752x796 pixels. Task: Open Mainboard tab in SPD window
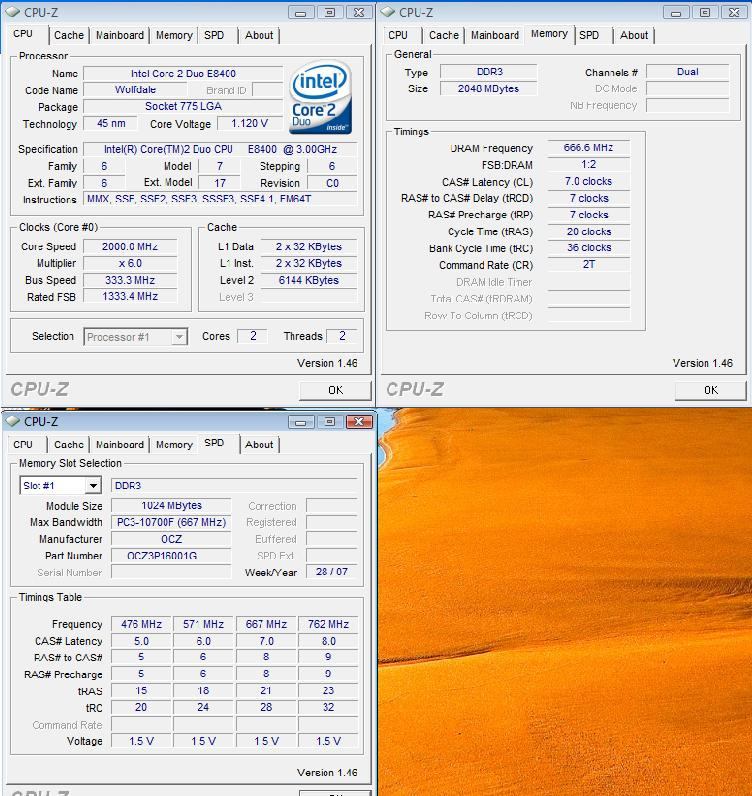(120, 444)
